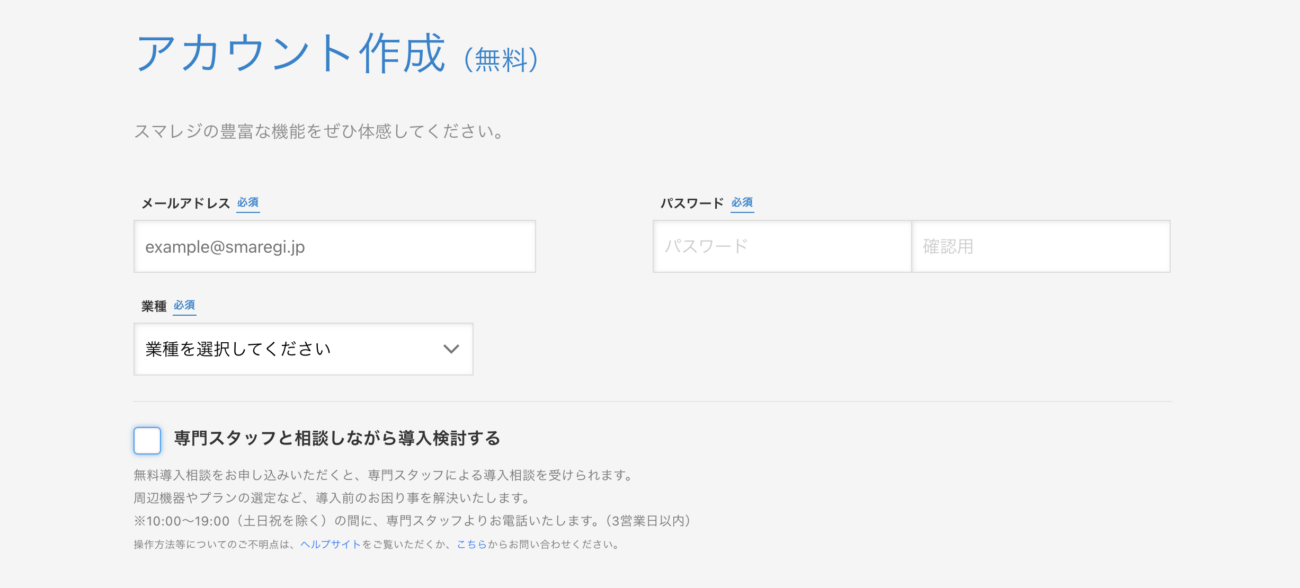Open the 業種を選択してください dropdown
Viewport: 1300px width, 588px height.
(303, 349)
